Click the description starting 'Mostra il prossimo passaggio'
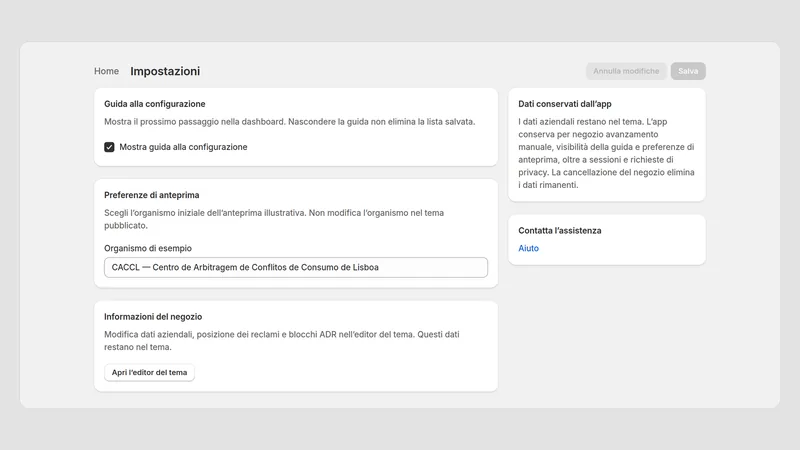The image size is (800, 450). 289,122
